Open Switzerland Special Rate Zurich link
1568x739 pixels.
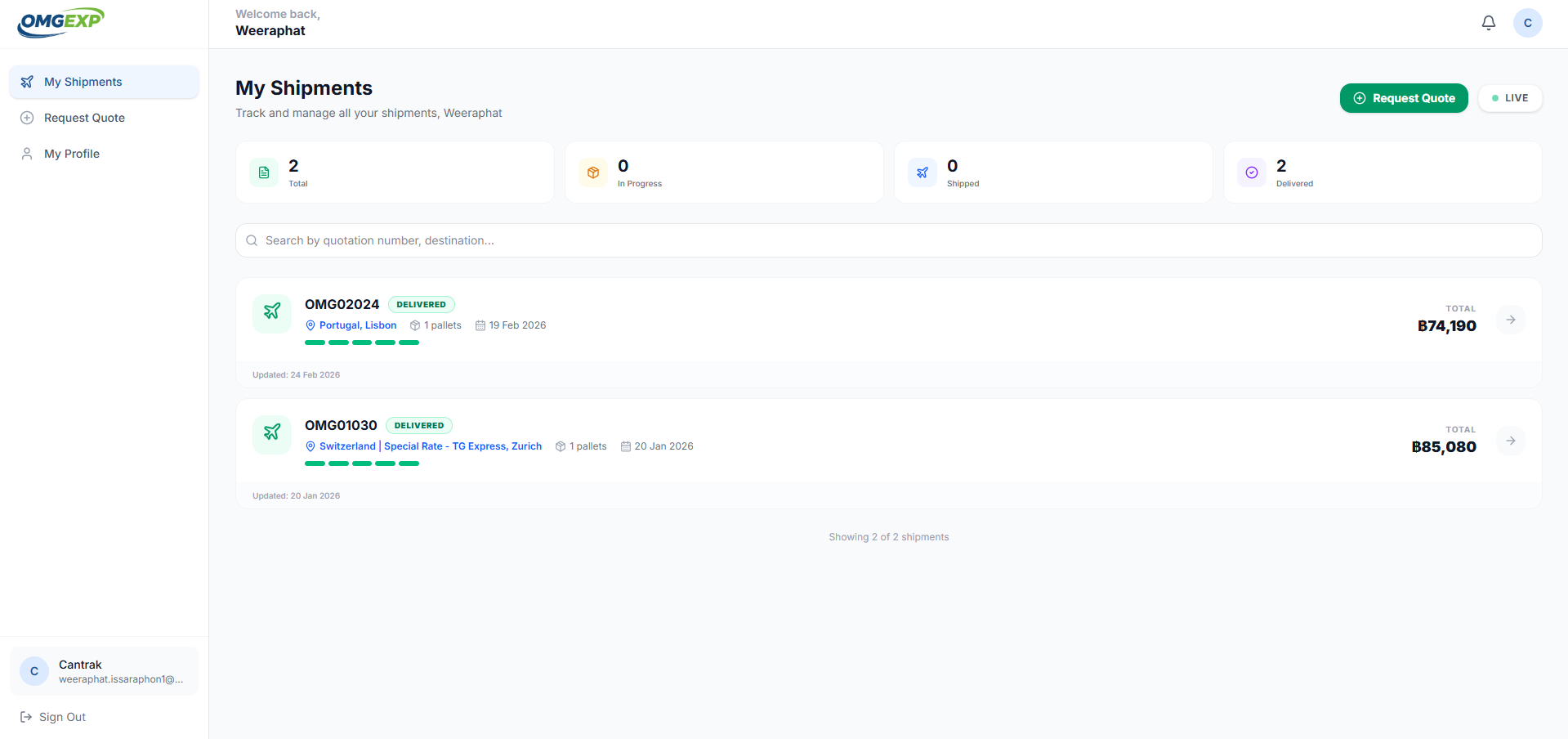431,446
